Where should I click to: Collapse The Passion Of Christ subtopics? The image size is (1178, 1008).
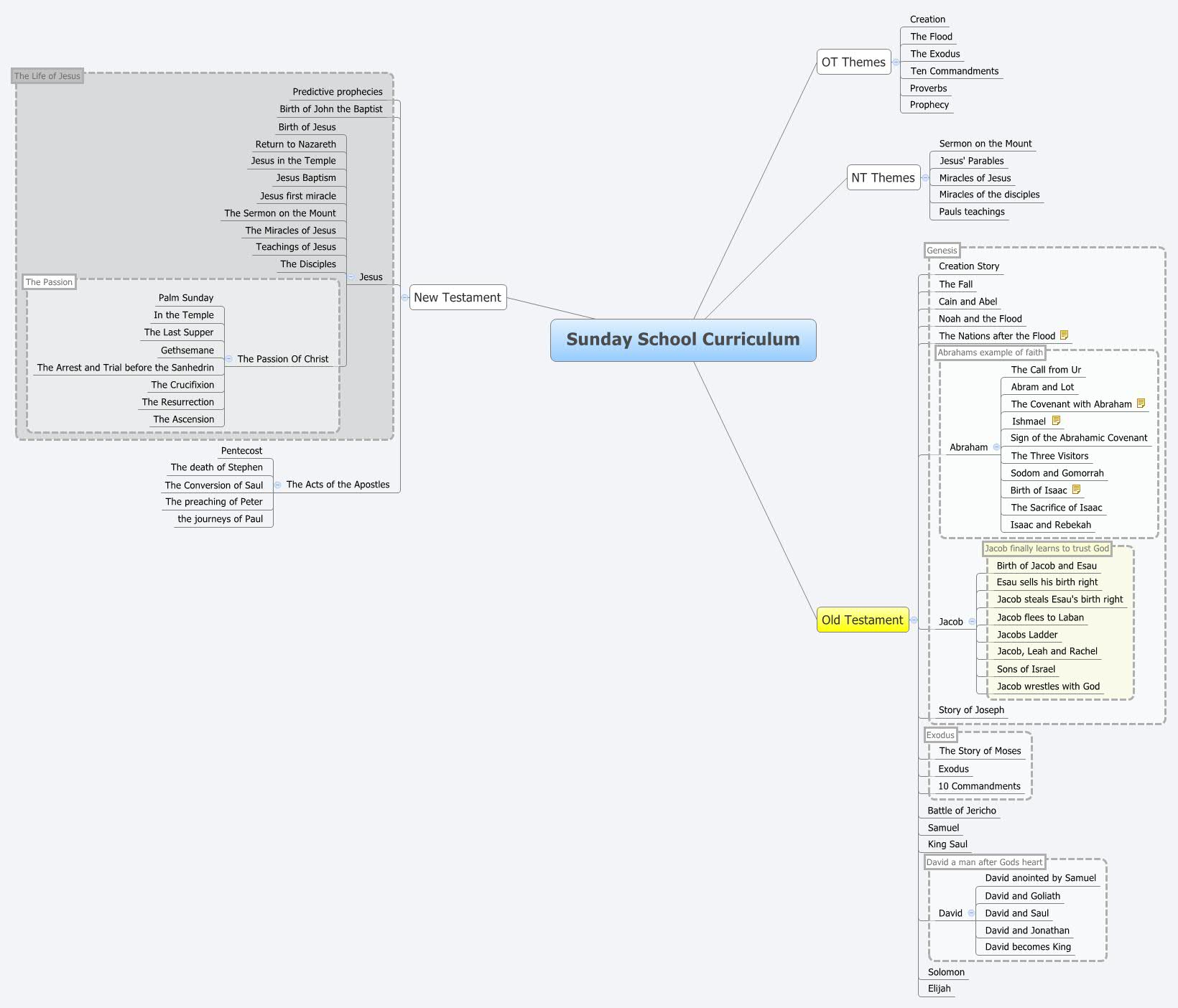click(229, 358)
